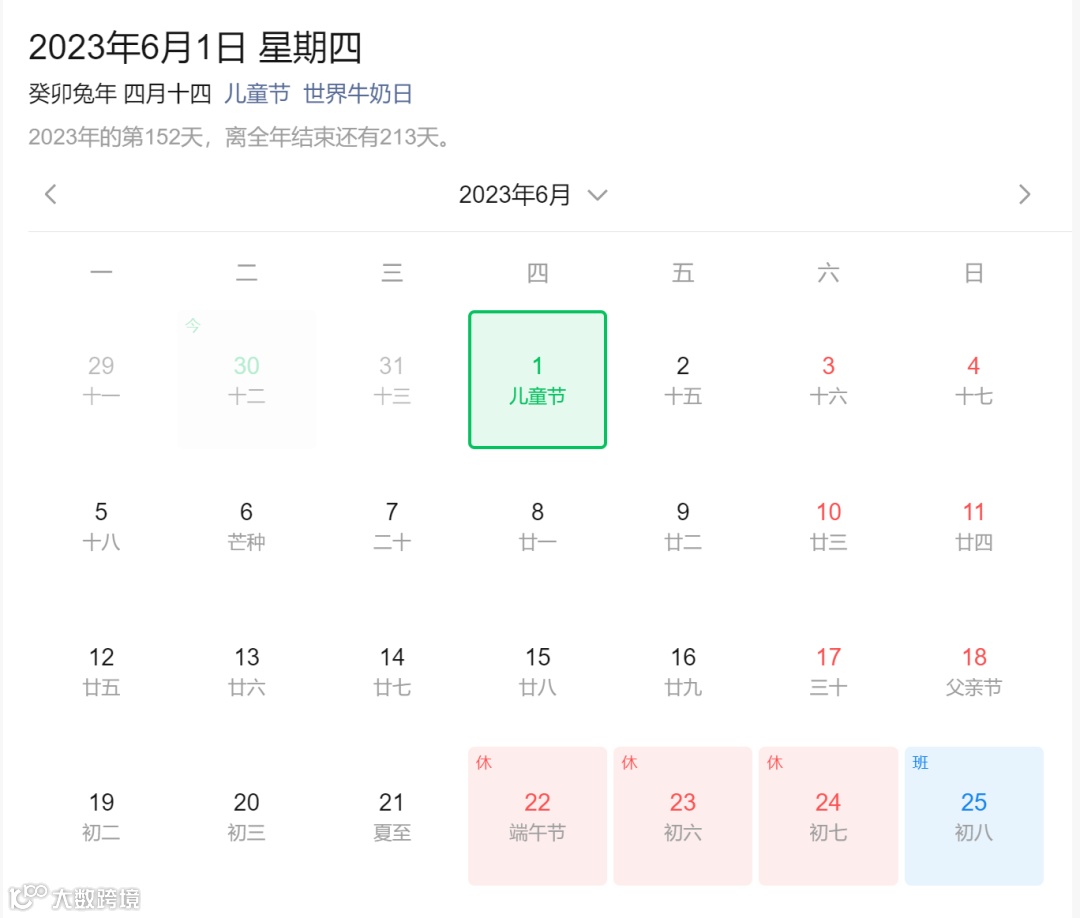Select May 29 grayed date
Viewport: 1080px width, 918px height.
[x=101, y=379]
